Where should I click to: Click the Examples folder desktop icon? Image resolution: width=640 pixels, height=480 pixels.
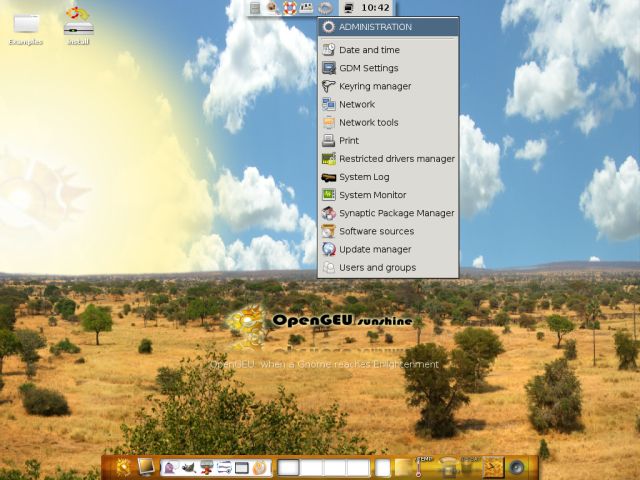click(x=26, y=29)
